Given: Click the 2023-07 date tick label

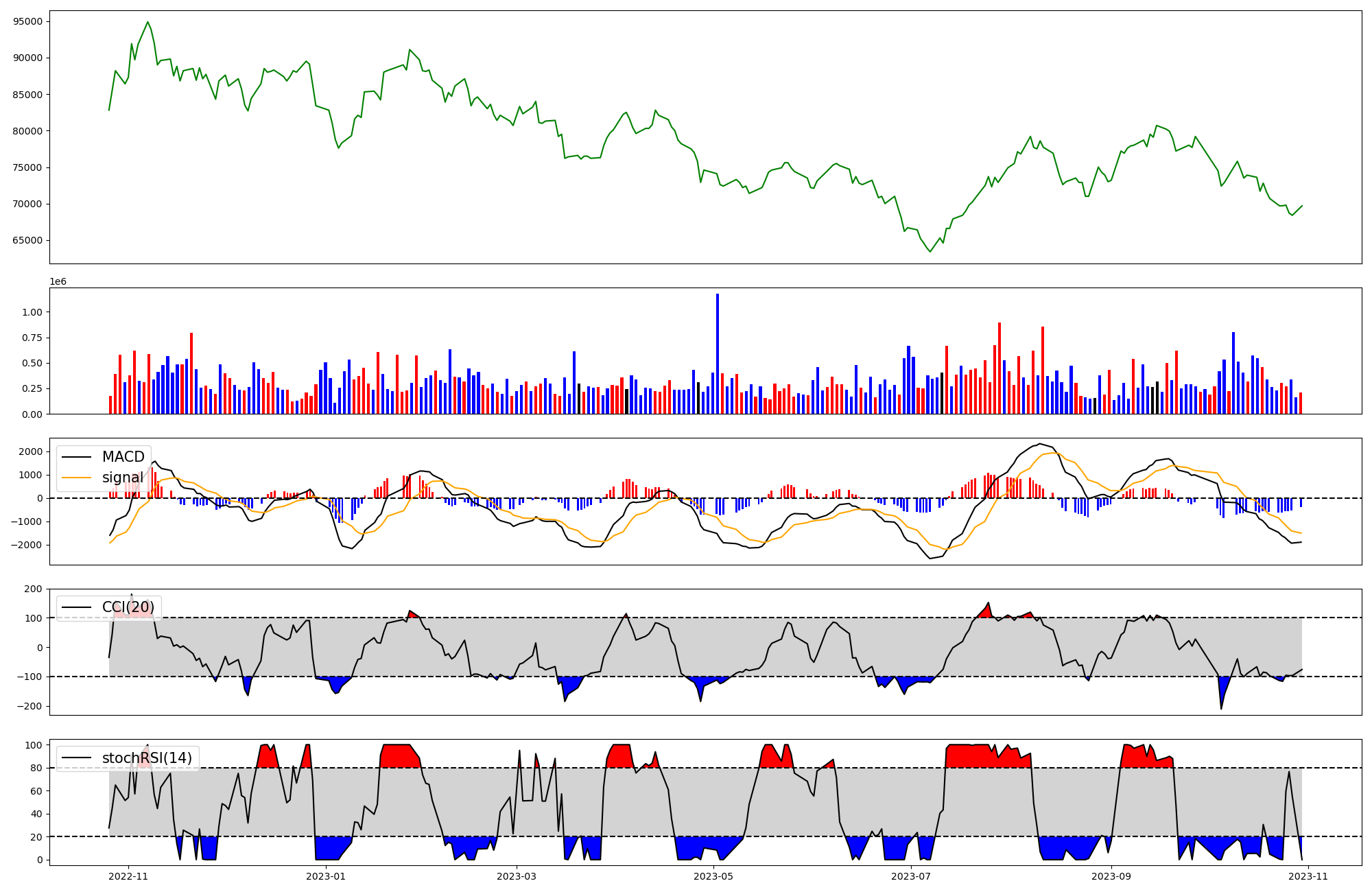Looking at the screenshot, I should [x=910, y=876].
